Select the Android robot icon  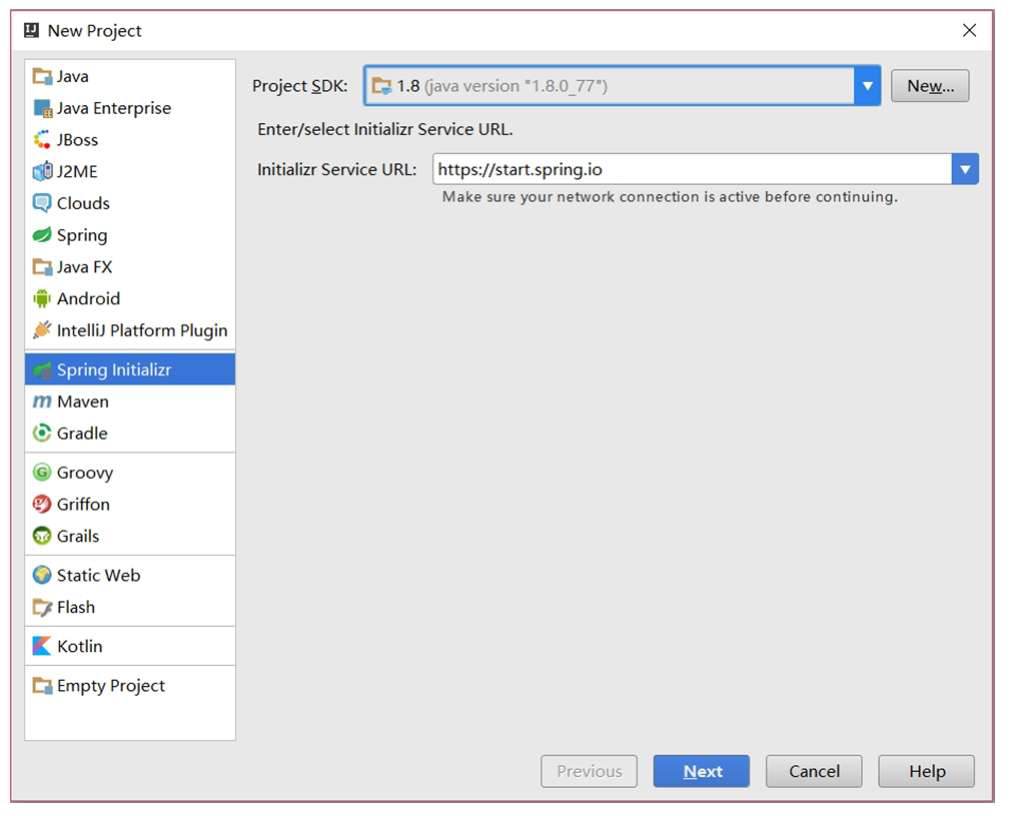(x=42, y=299)
